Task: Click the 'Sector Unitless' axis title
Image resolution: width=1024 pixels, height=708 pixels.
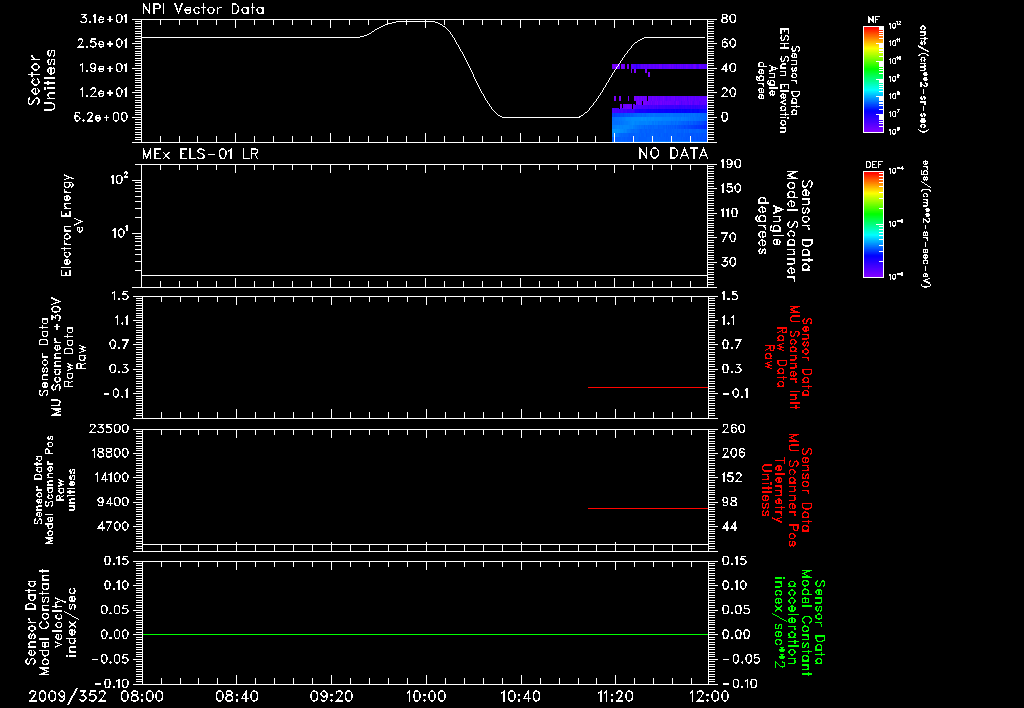Action: pyautogui.click(x=42, y=80)
